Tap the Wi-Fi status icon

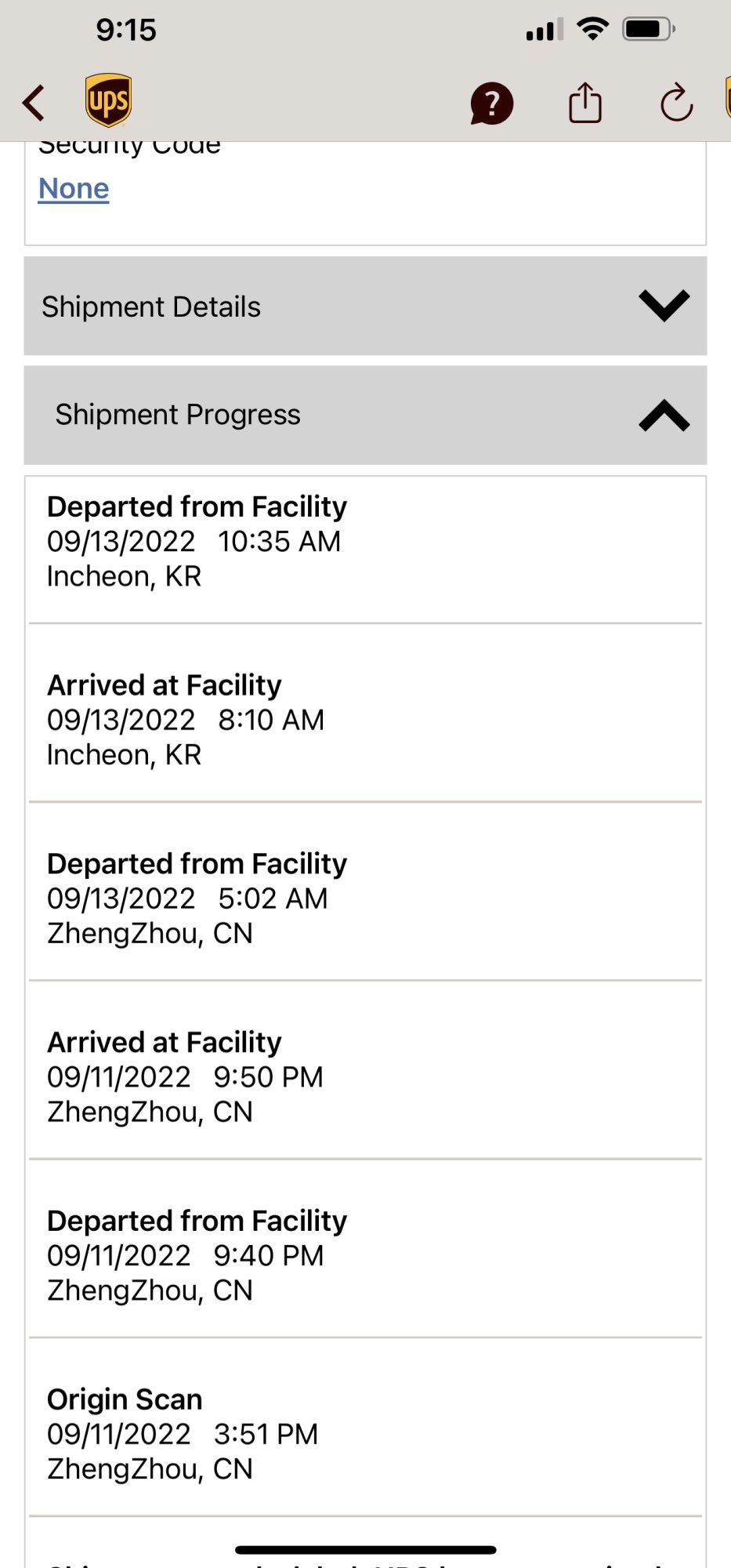pos(592,30)
